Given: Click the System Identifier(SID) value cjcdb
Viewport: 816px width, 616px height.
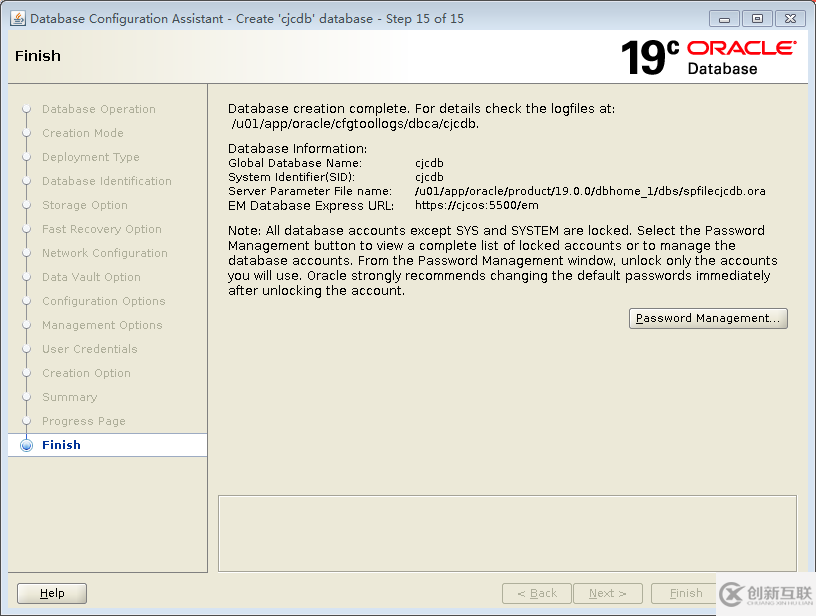Looking at the screenshot, I should pyautogui.click(x=429, y=177).
